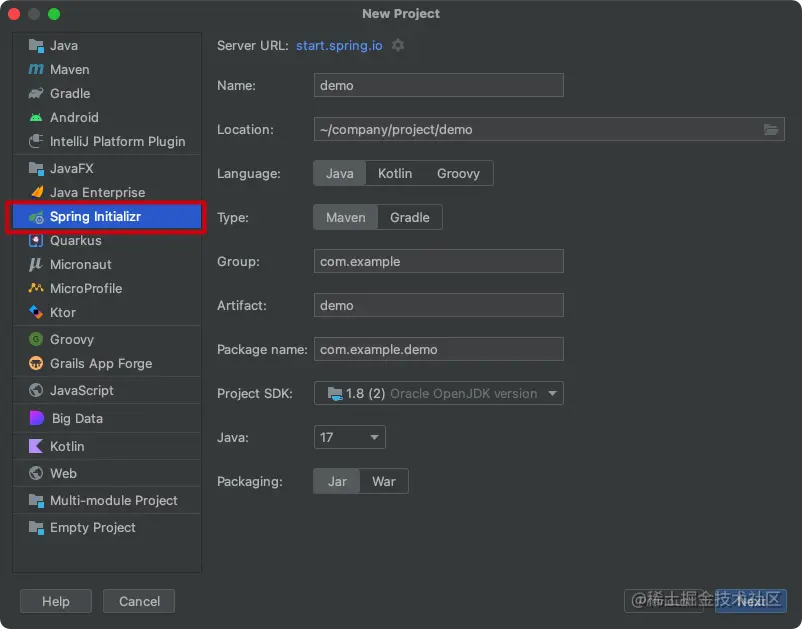Click the Java Enterprise icon
The width and height of the screenshot is (802, 629).
[37, 192]
